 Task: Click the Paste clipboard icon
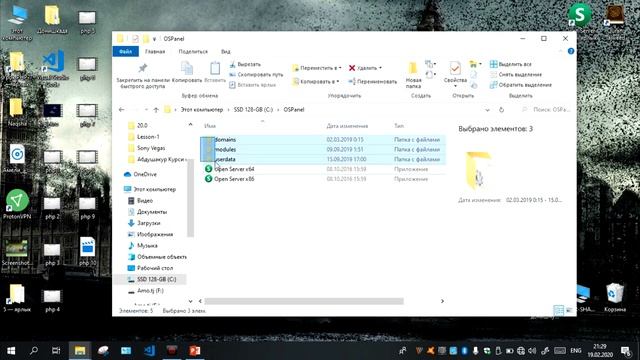click(x=215, y=68)
